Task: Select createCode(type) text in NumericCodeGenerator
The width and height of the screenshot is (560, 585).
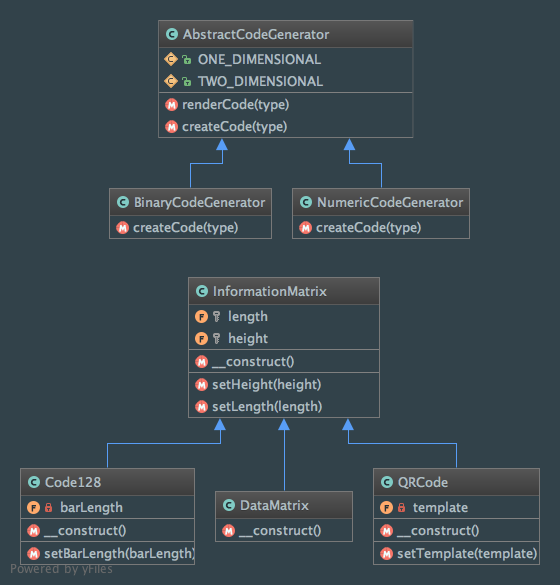Action: [369, 228]
